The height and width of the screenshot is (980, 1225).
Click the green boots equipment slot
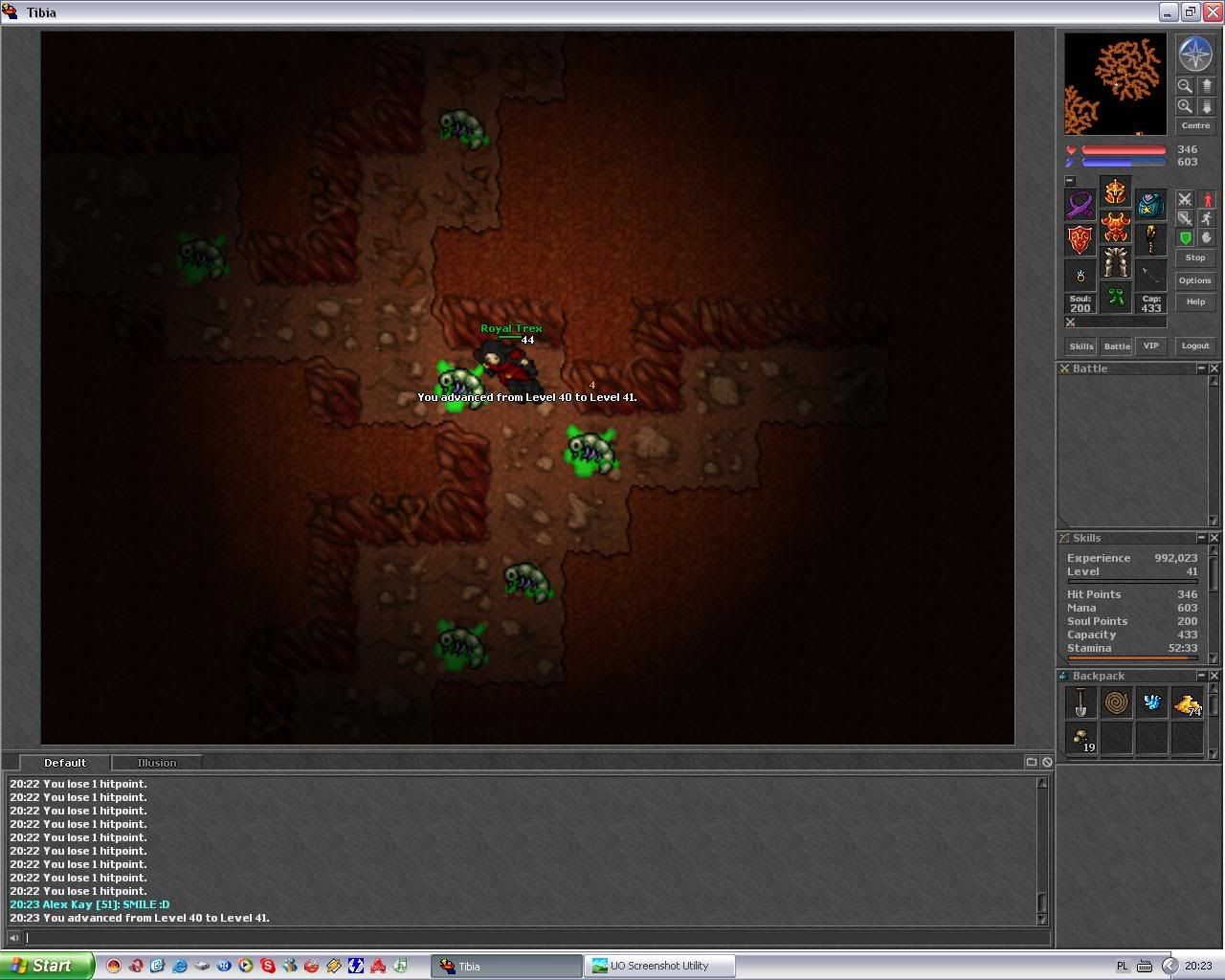click(1116, 298)
